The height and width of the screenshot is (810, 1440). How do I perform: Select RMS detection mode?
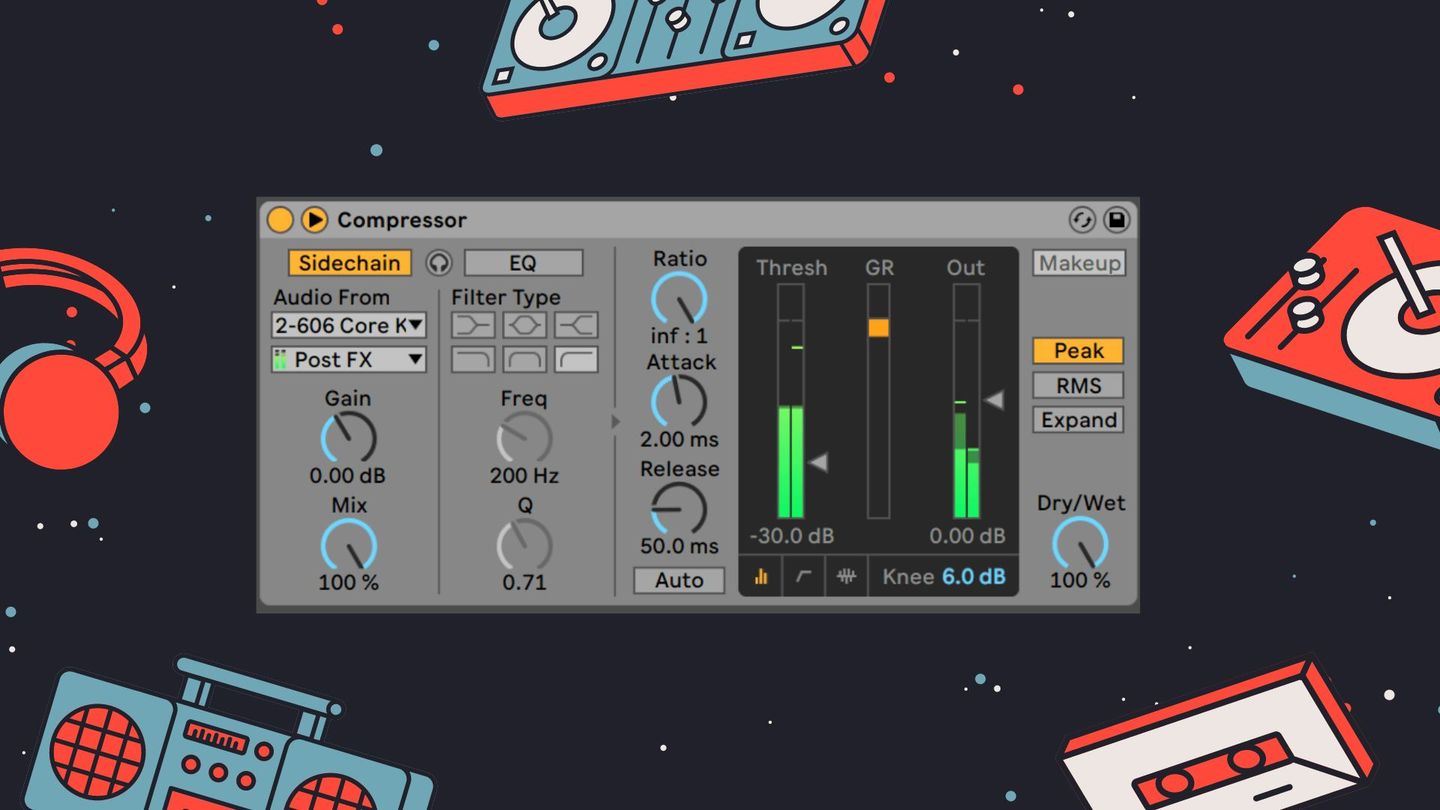click(x=1079, y=385)
